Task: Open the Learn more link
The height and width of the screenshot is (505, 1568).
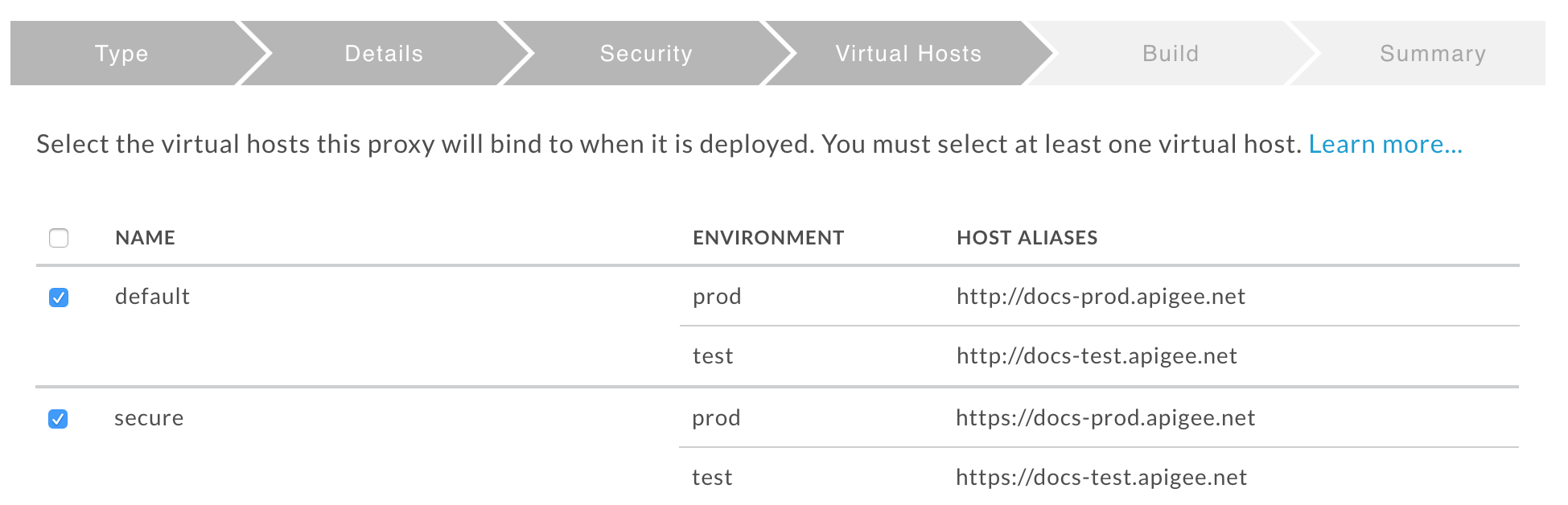Action: [x=1385, y=145]
